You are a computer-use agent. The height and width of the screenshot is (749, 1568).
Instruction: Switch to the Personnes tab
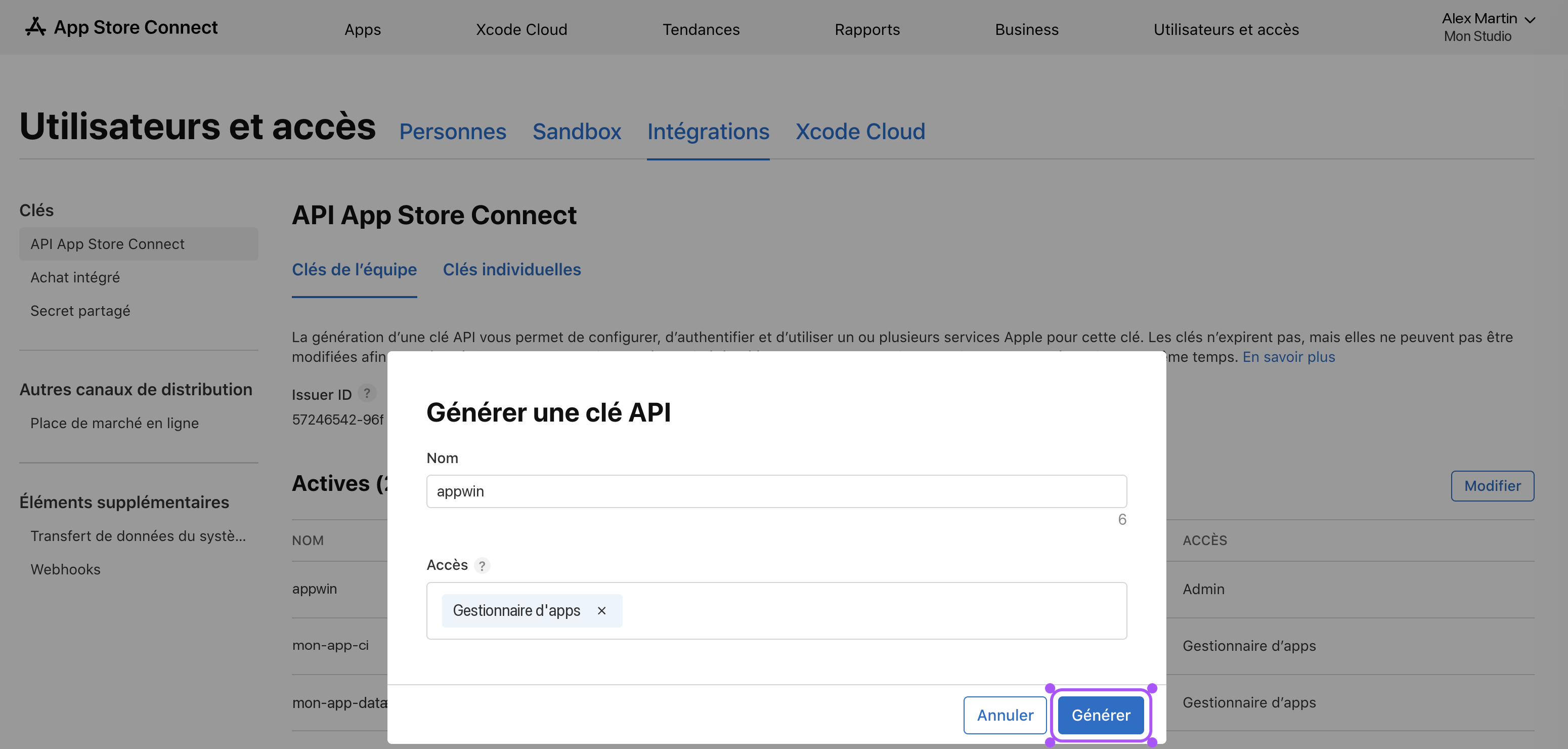click(x=452, y=132)
